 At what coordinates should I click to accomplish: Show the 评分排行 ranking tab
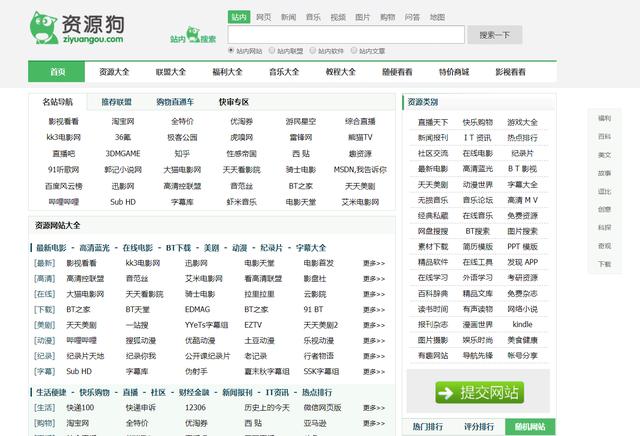tap(479, 427)
